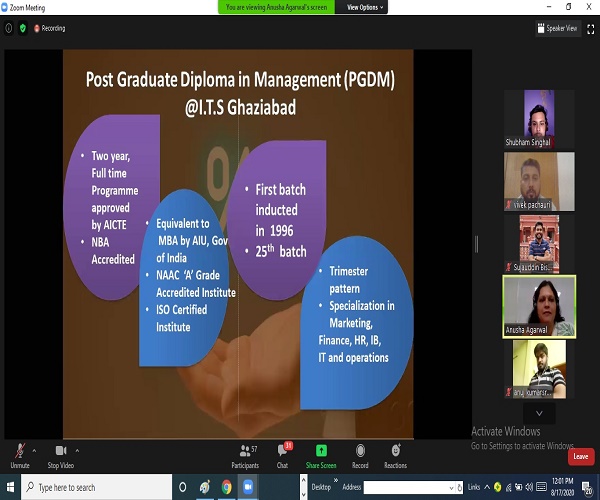
Task: Refresh the taskbar Address bar
Action: (460, 487)
